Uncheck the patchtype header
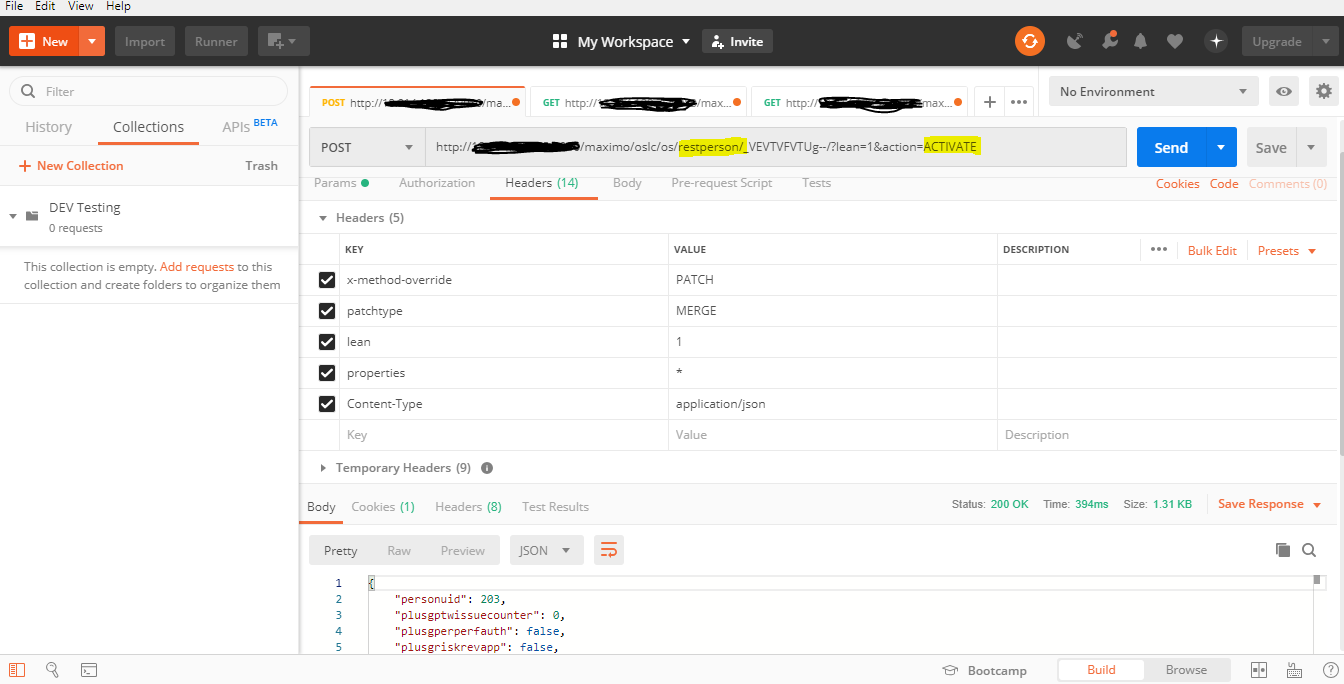The width and height of the screenshot is (1344, 684). click(326, 311)
